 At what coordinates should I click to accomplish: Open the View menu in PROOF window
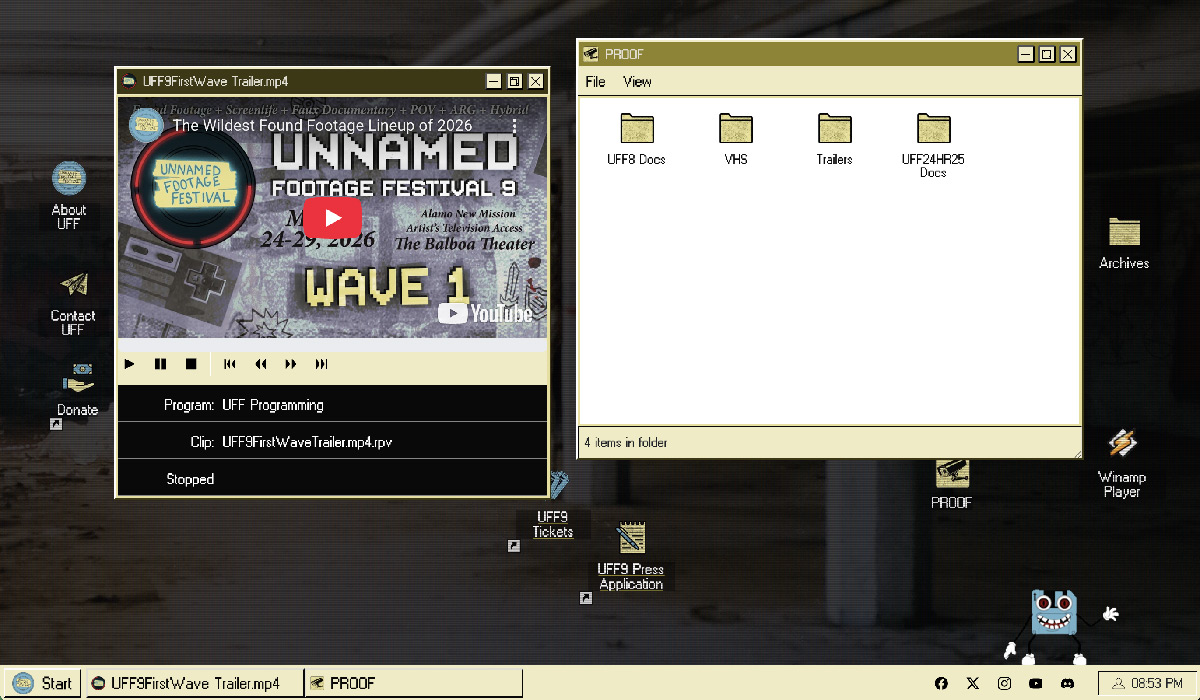(637, 82)
